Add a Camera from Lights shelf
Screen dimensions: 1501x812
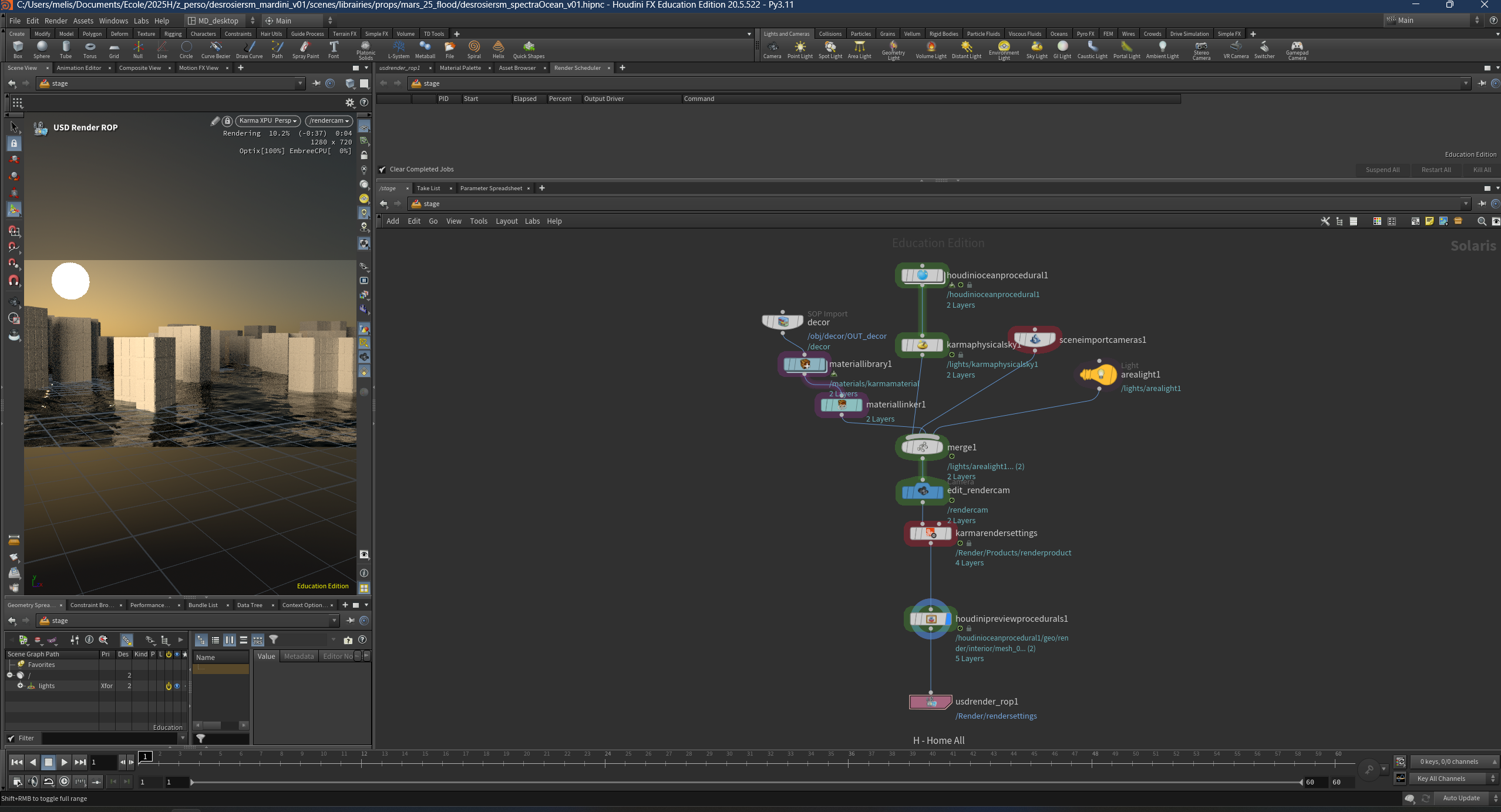[772, 49]
